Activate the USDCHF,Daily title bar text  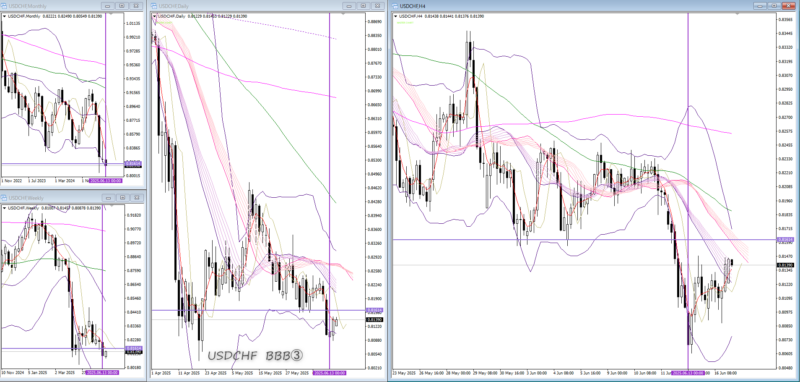click(172, 6)
